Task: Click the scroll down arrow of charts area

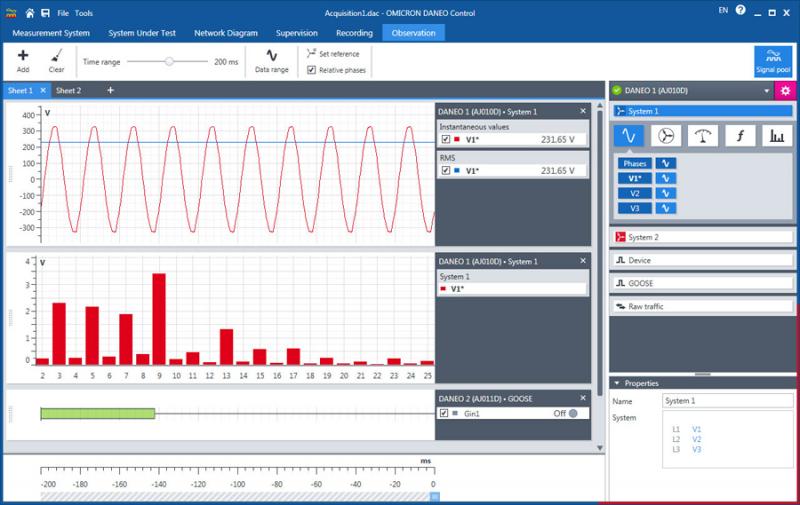Action: click(x=600, y=447)
